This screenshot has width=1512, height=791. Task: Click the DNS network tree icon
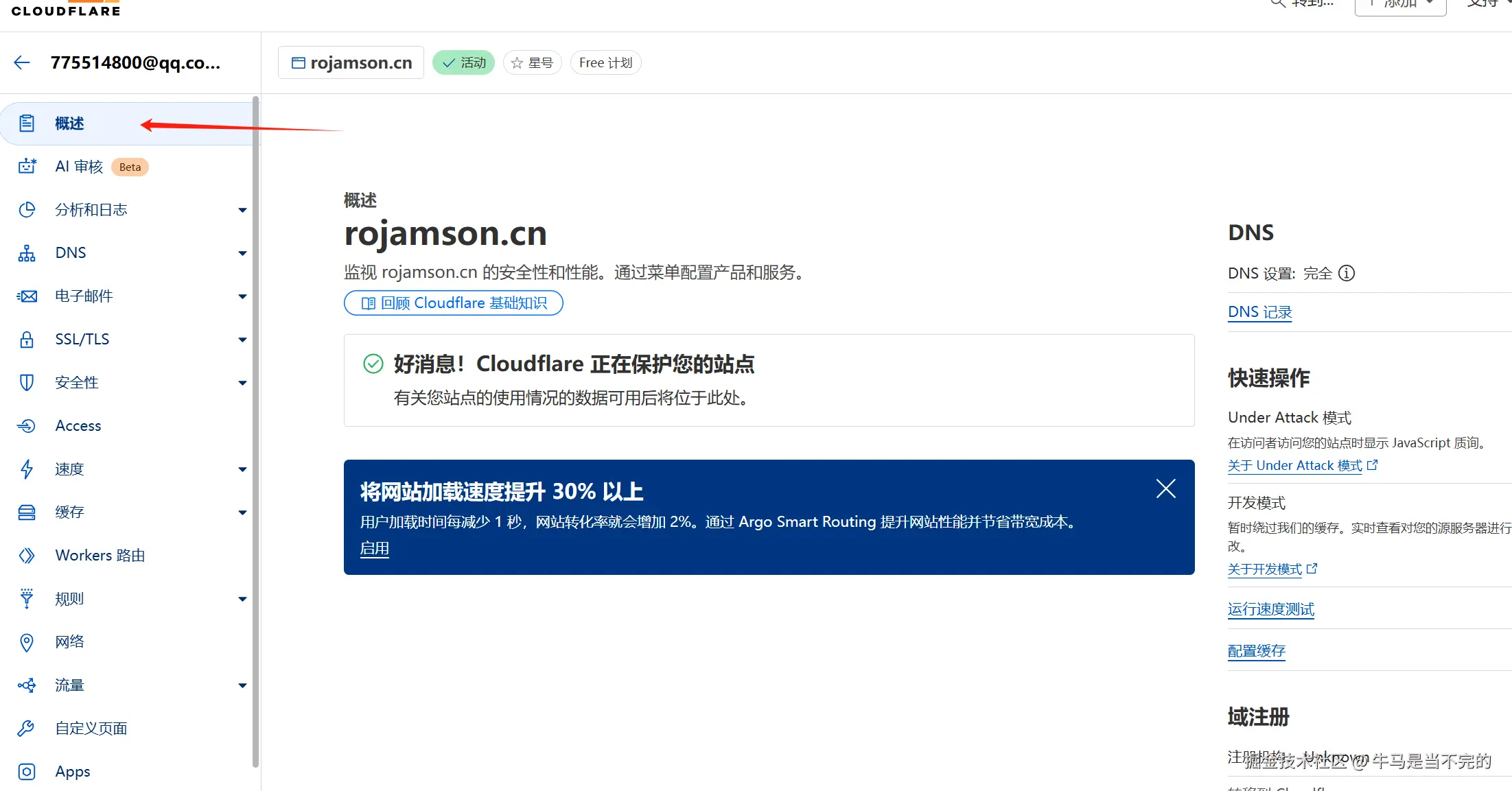(27, 253)
